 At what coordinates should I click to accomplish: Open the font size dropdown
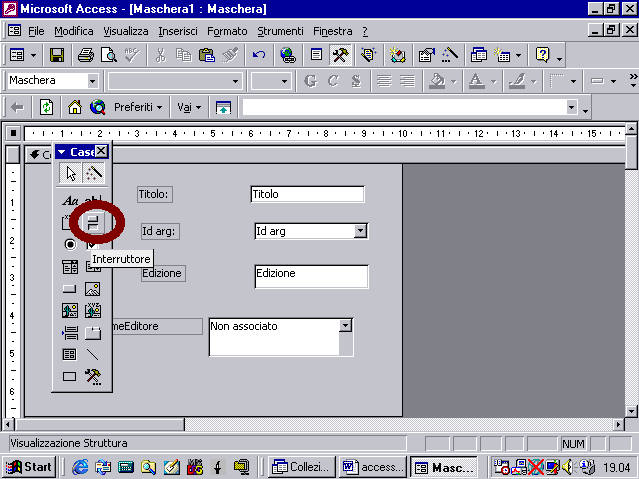(284, 81)
